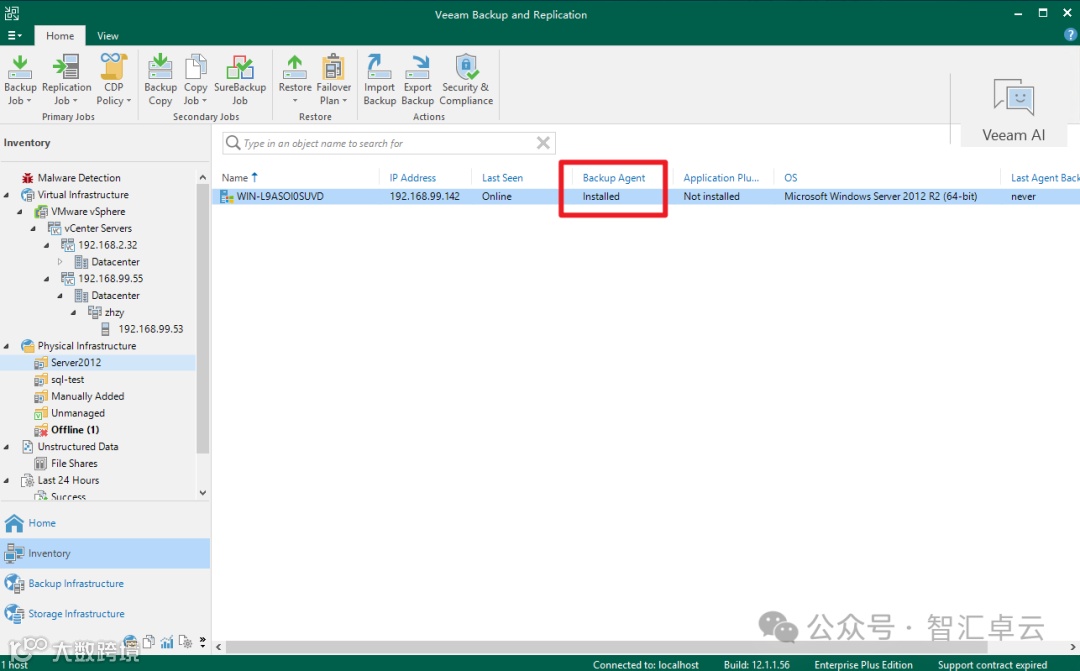Select Malware Detection in the tree
The height and width of the screenshot is (671, 1080).
click(79, 178)
